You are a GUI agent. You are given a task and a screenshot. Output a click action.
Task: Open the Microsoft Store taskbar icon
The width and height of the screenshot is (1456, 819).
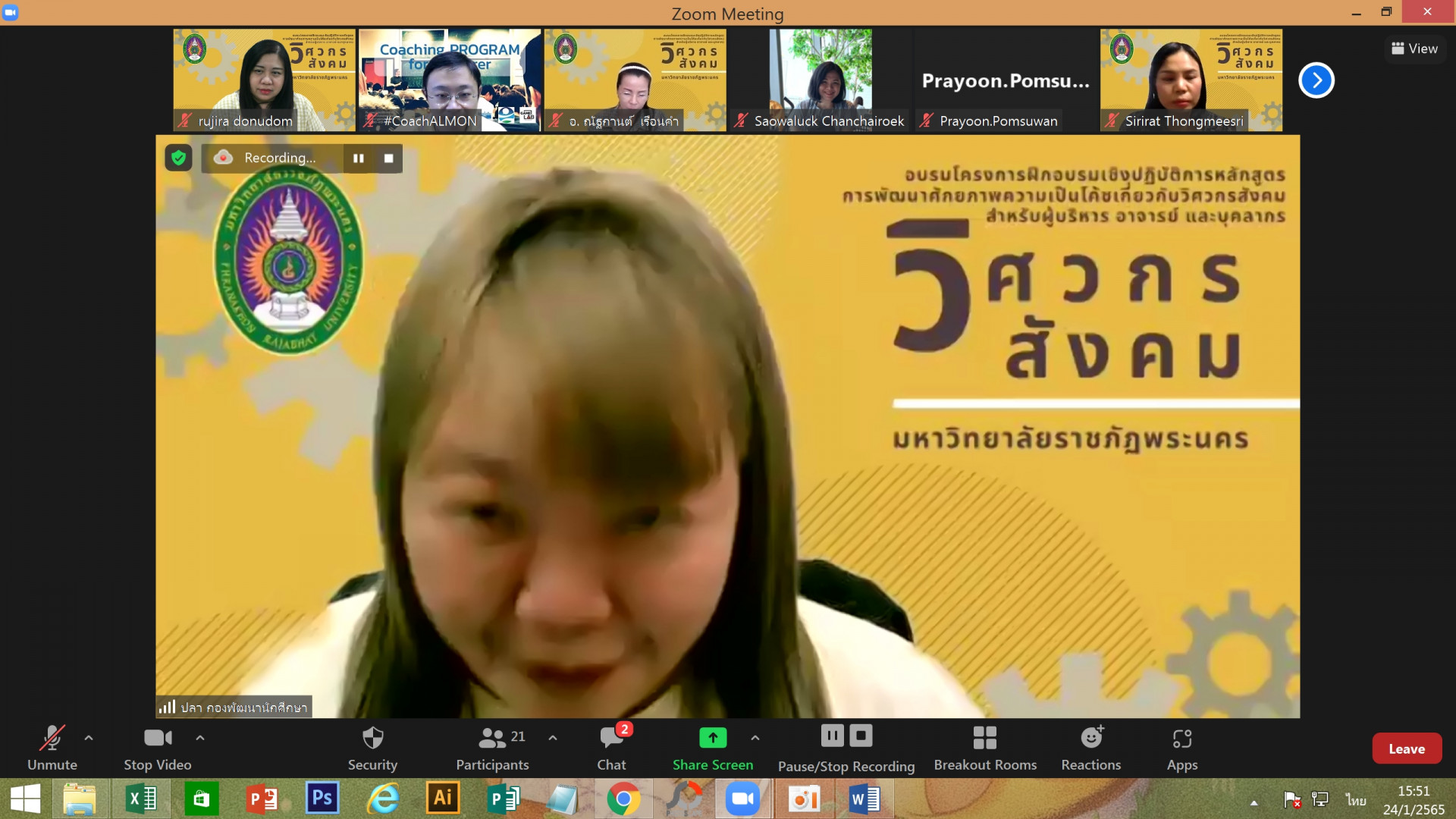[x=201, y=799]
